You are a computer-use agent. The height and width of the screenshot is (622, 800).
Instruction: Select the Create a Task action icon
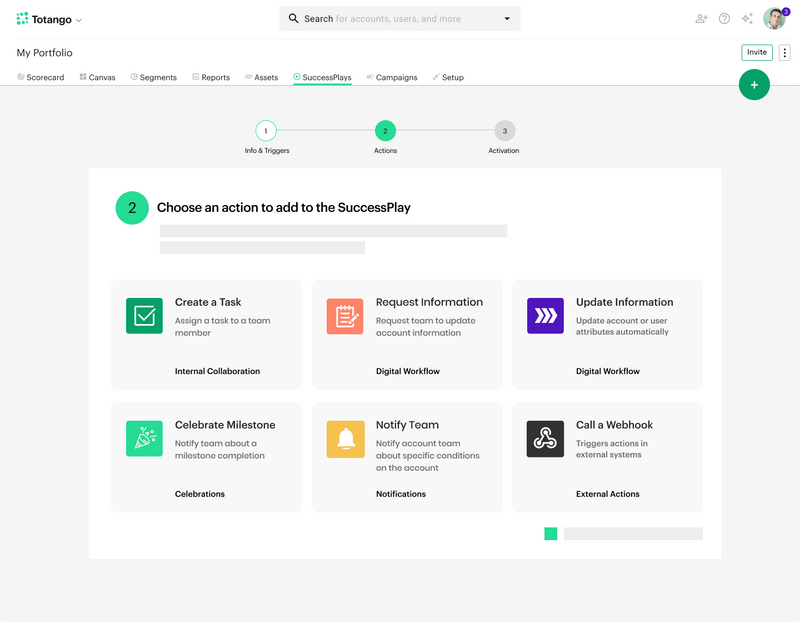[x=145, y=315]
